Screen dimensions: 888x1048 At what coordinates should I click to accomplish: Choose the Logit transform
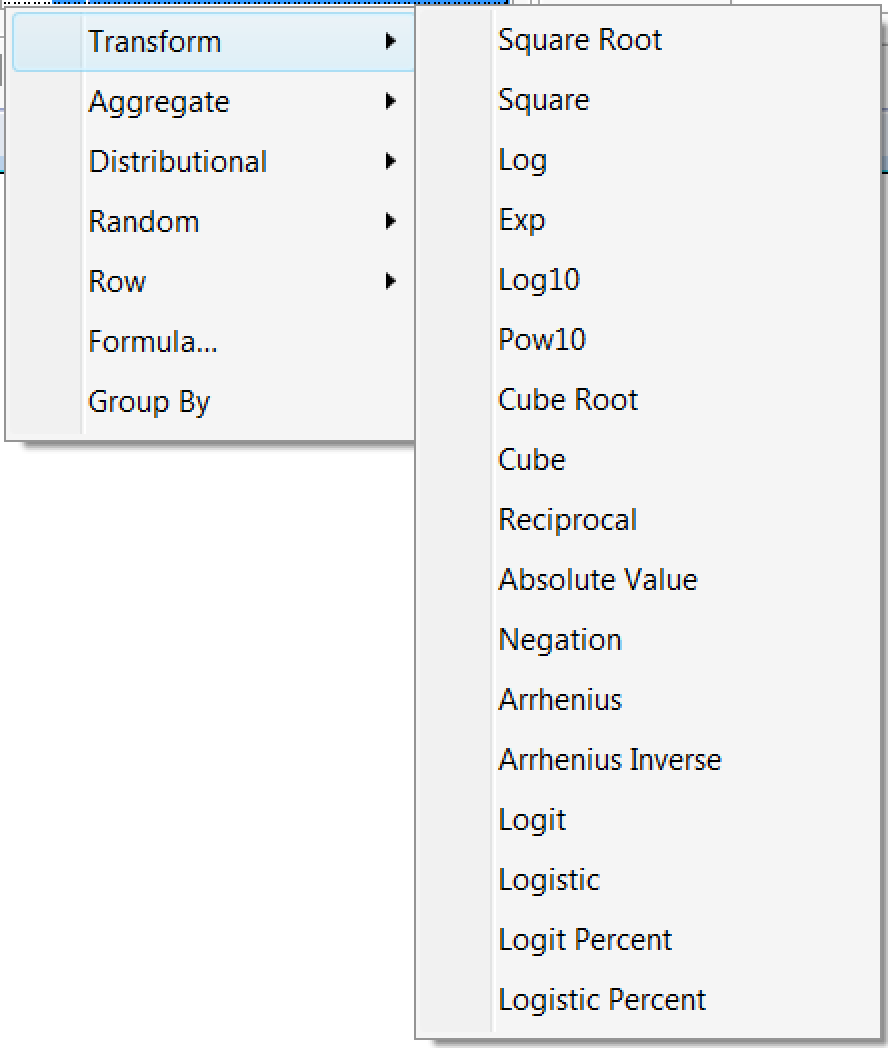tap(532, 820)
